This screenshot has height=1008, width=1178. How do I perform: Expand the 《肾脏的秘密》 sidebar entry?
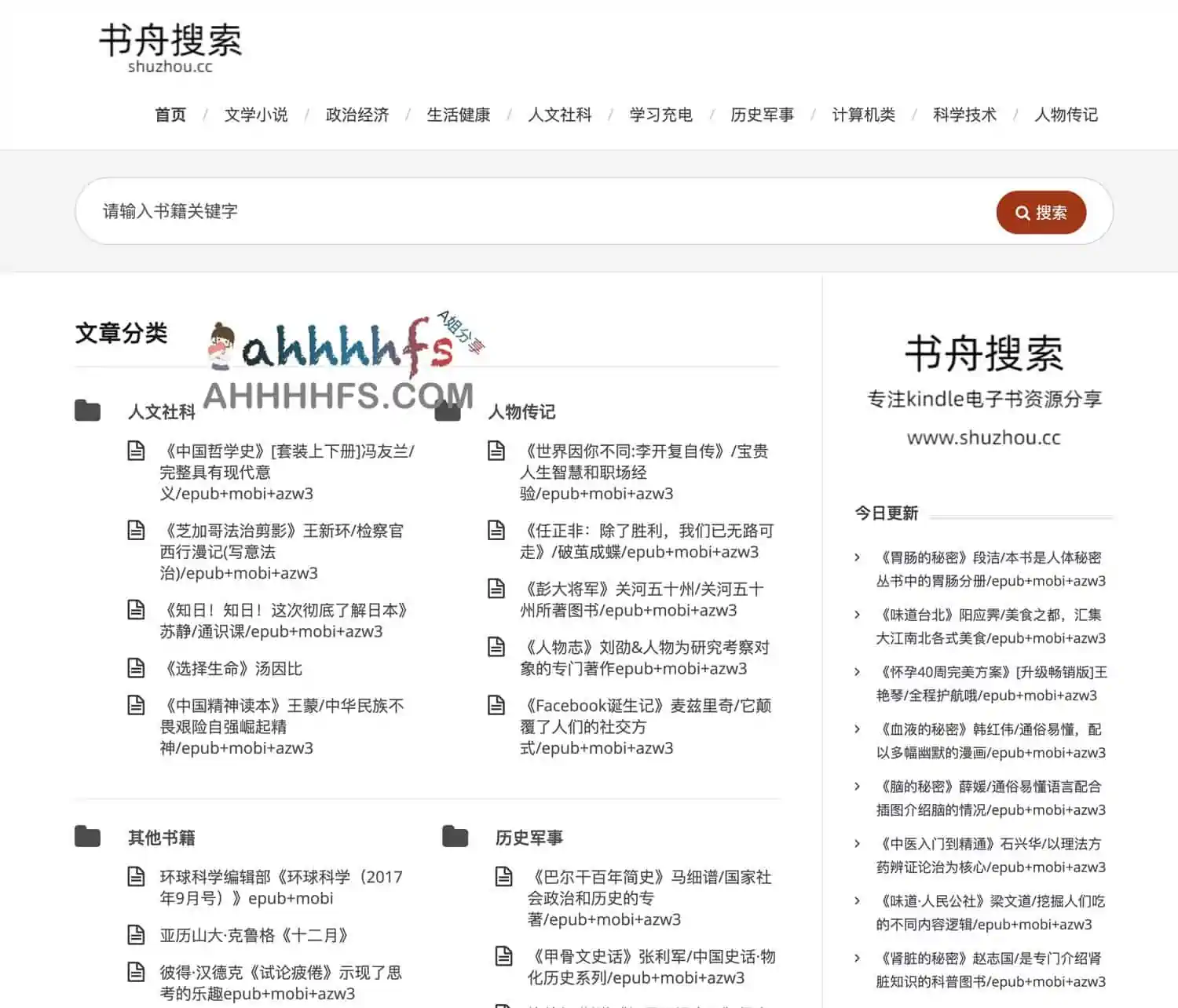(857, 959)
